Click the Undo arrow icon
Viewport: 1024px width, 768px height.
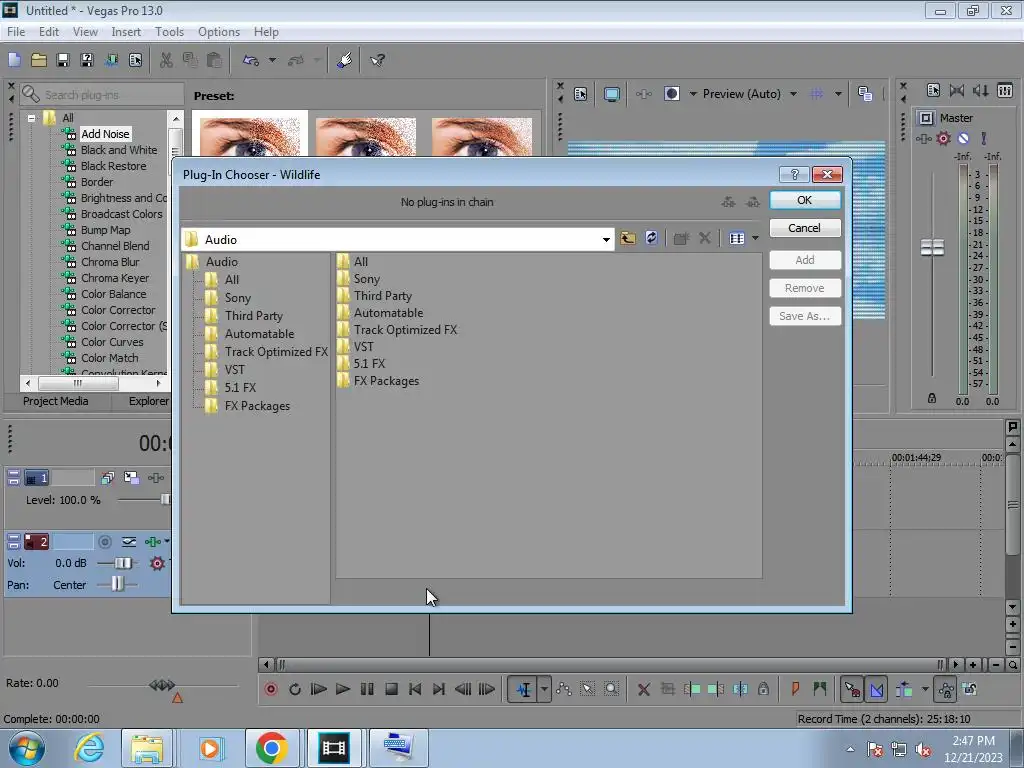click(x=251, y=61)
